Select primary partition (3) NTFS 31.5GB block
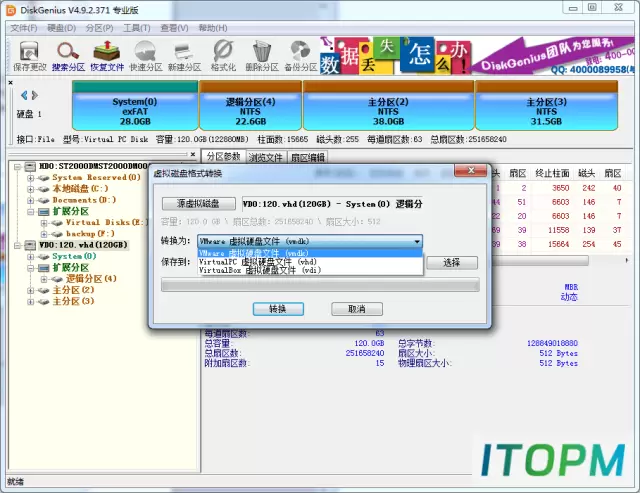This screenshot has height=493, width=640. (546, 106)
